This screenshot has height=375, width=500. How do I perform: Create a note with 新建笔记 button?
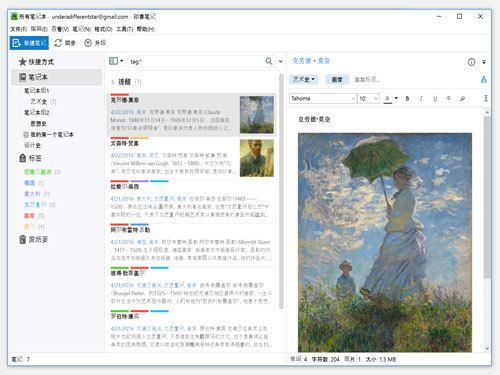tap(29, 43)
